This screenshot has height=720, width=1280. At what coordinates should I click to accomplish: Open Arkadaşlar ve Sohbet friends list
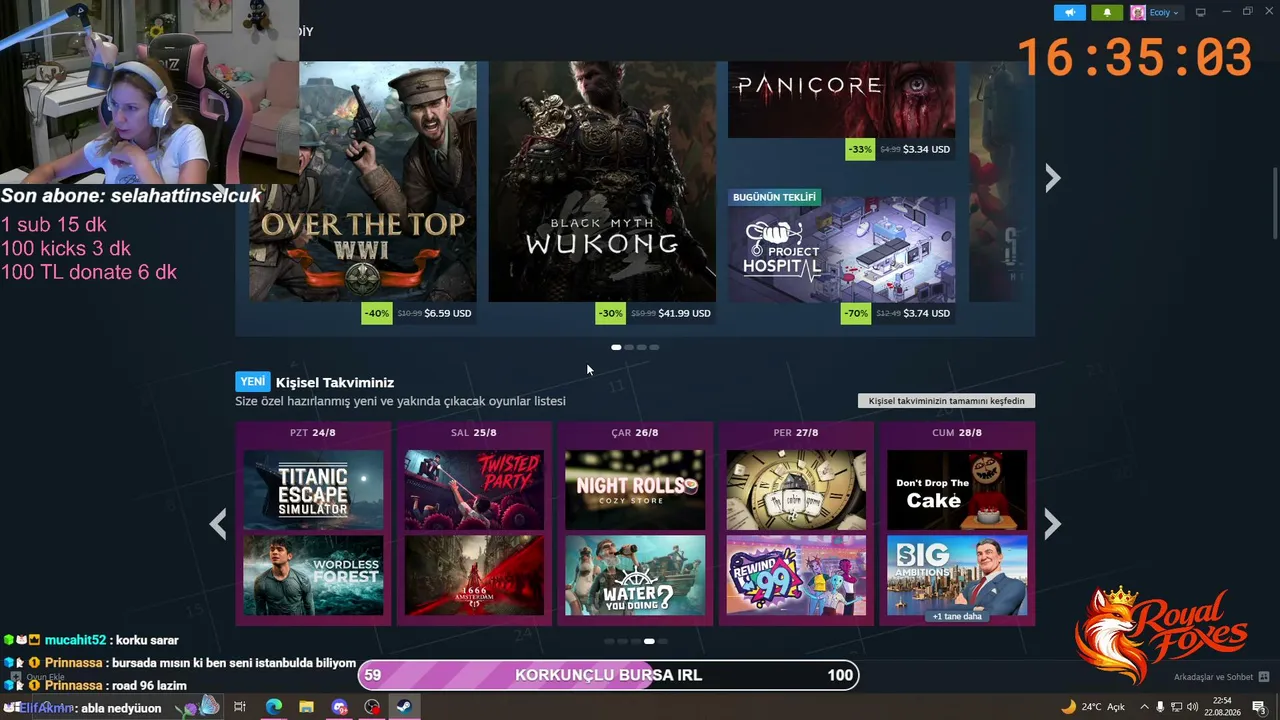click(1213, 677)
